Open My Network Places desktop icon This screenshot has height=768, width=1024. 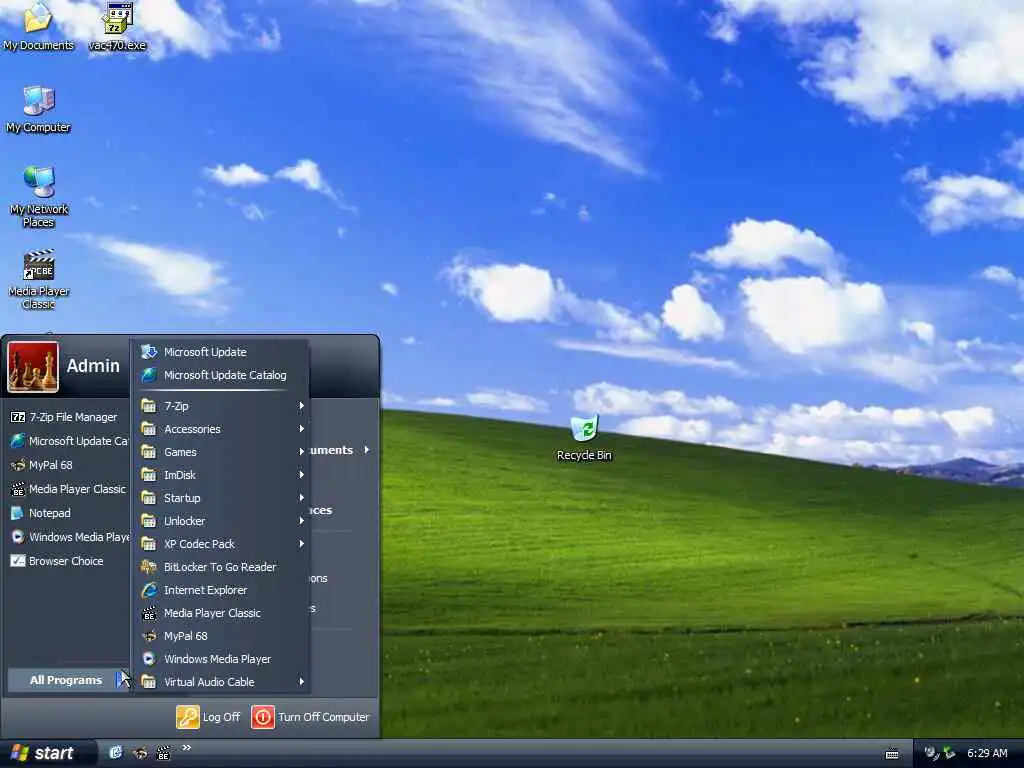click(39, 197)
